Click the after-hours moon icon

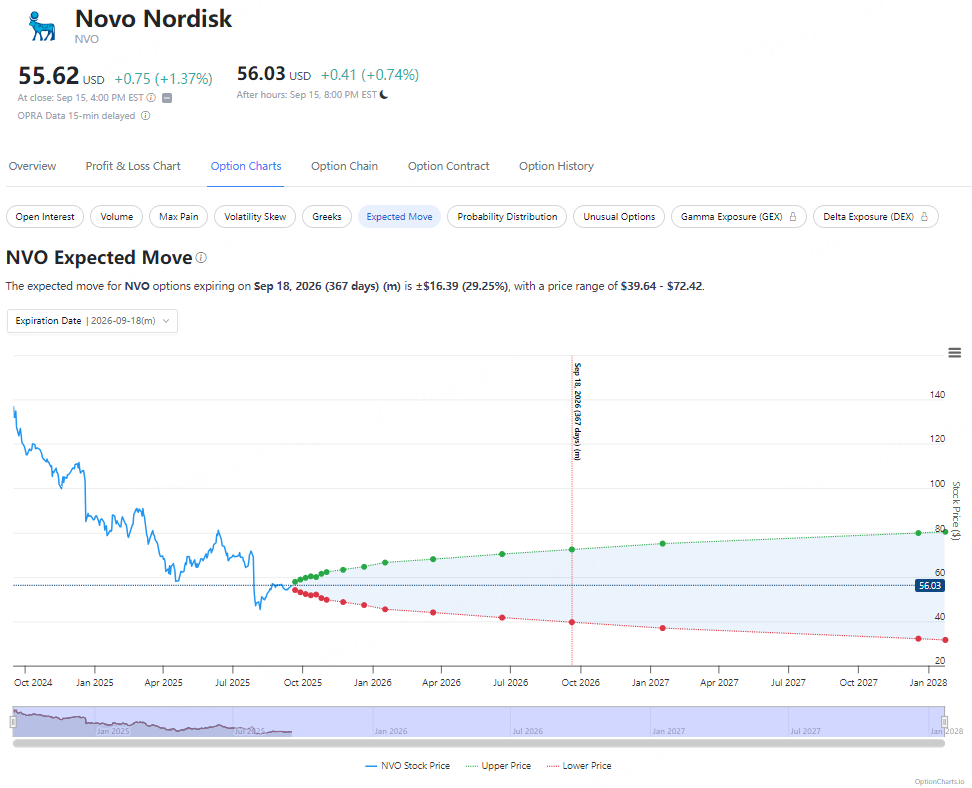pos(384,94)
